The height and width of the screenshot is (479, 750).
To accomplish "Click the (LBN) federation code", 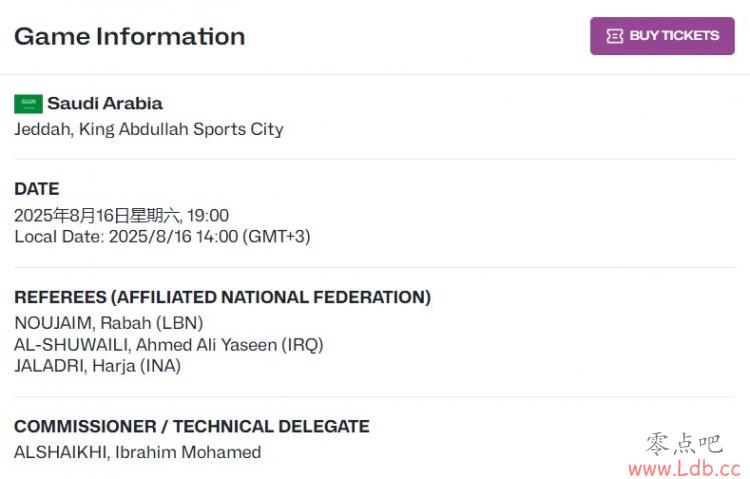I will [180, 323].
